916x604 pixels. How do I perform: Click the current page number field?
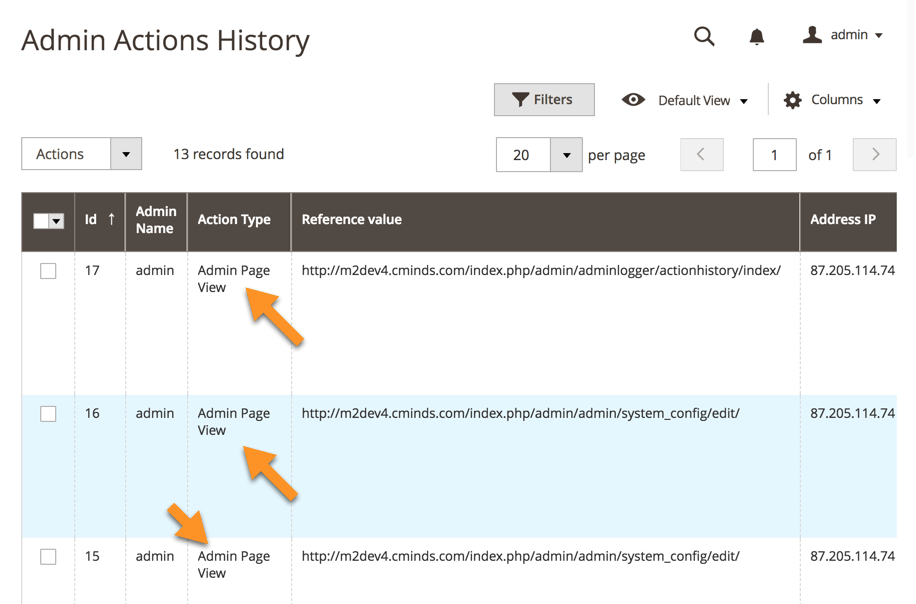[x=774, y=155]
